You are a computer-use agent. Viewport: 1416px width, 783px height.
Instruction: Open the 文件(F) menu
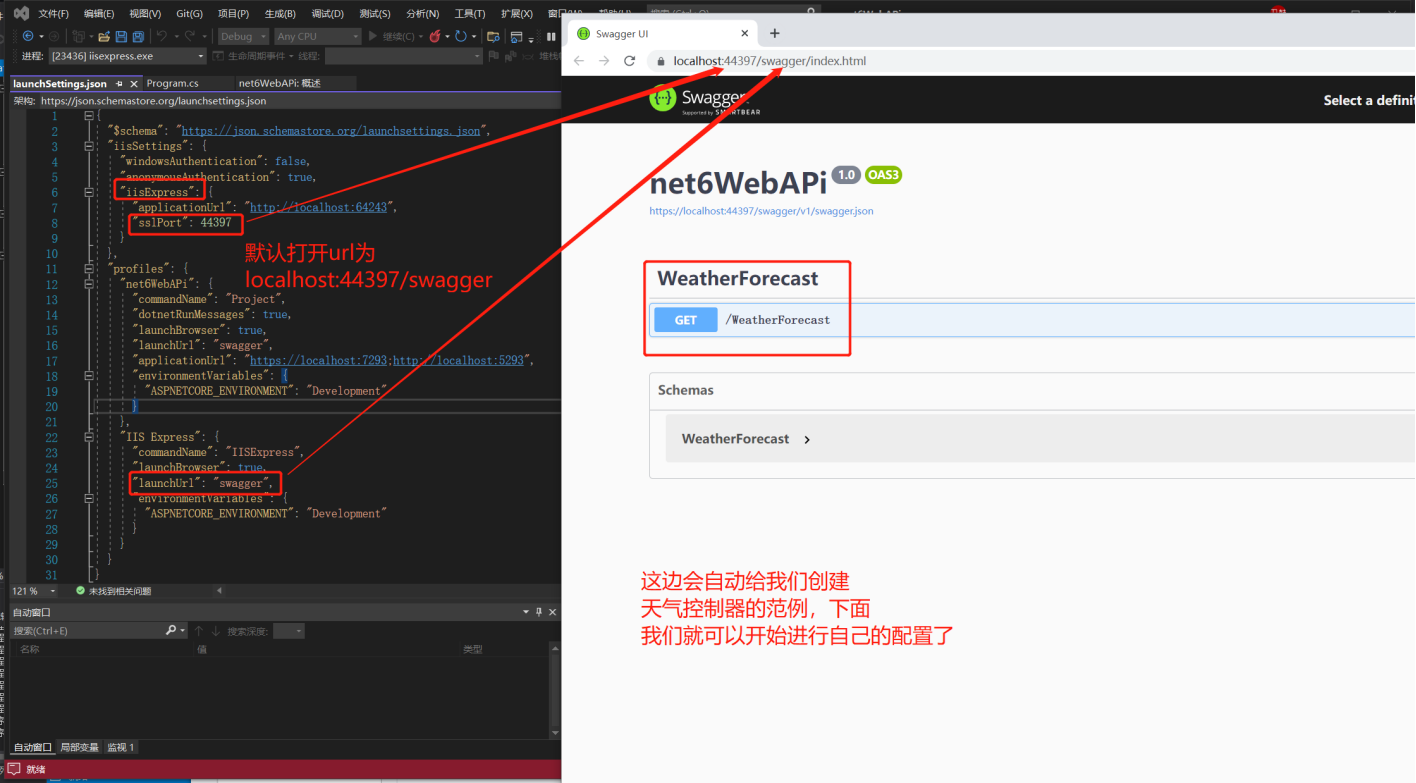(x=53, y=14)
